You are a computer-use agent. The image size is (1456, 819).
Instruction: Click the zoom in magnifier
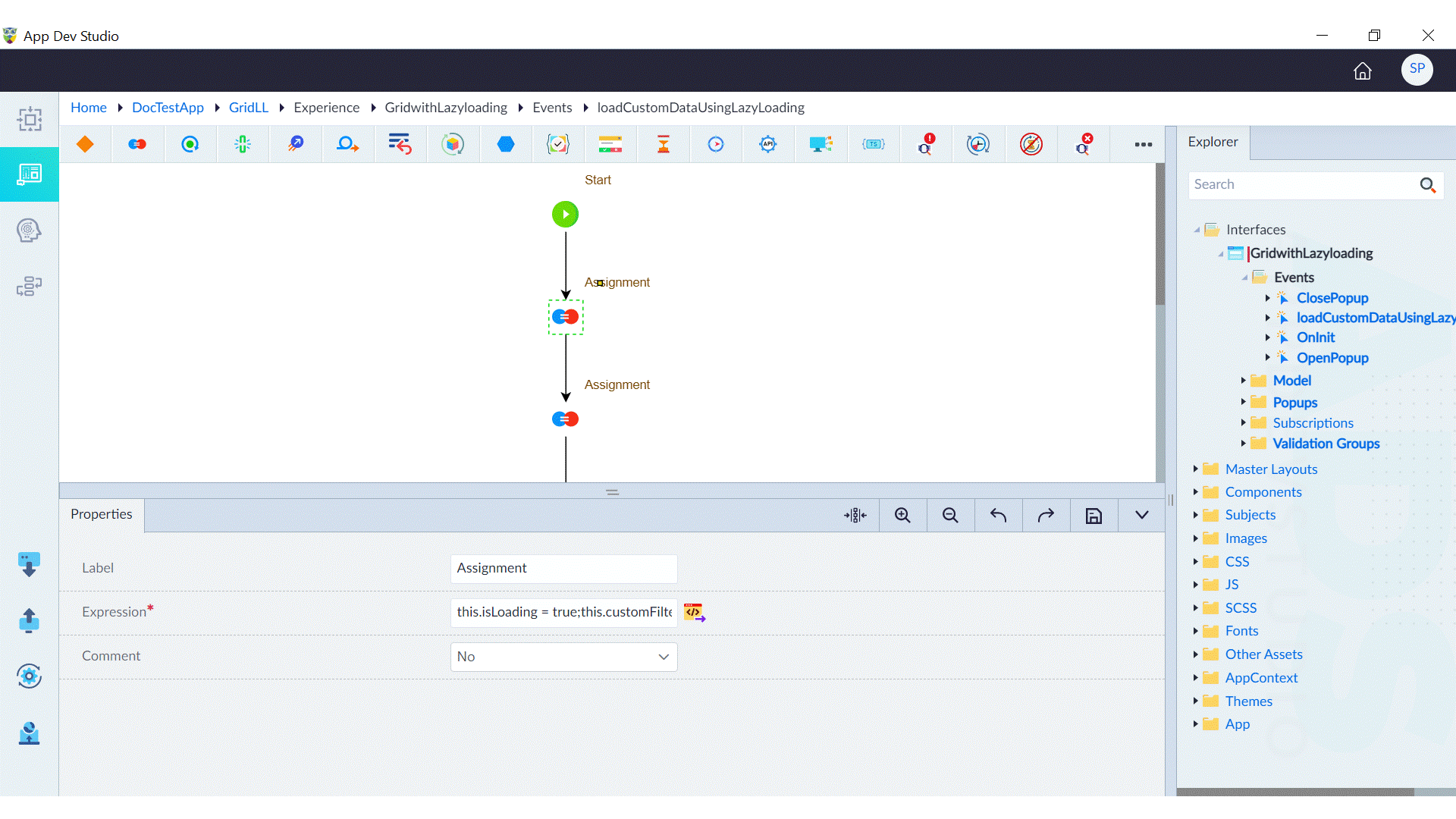coord(902,516)
